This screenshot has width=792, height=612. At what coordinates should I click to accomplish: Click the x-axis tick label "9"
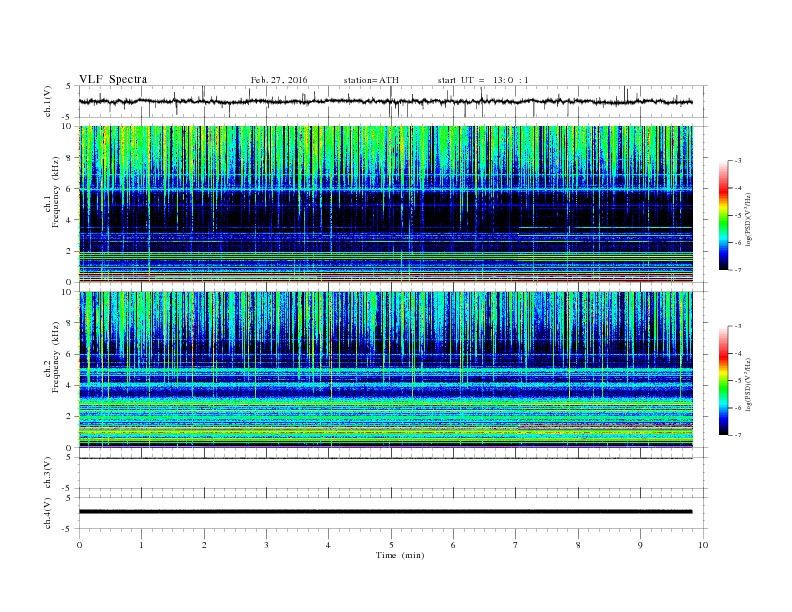640,545
